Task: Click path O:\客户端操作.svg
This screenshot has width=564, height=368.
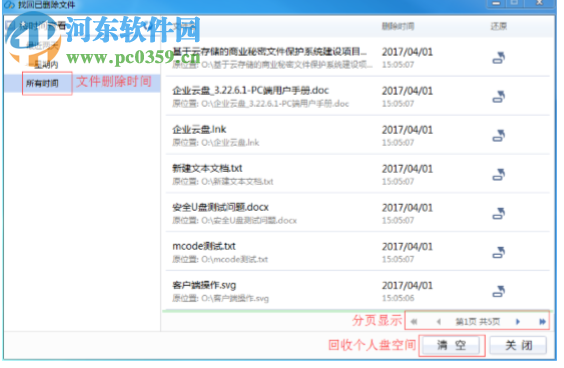Action: [235, 298]
